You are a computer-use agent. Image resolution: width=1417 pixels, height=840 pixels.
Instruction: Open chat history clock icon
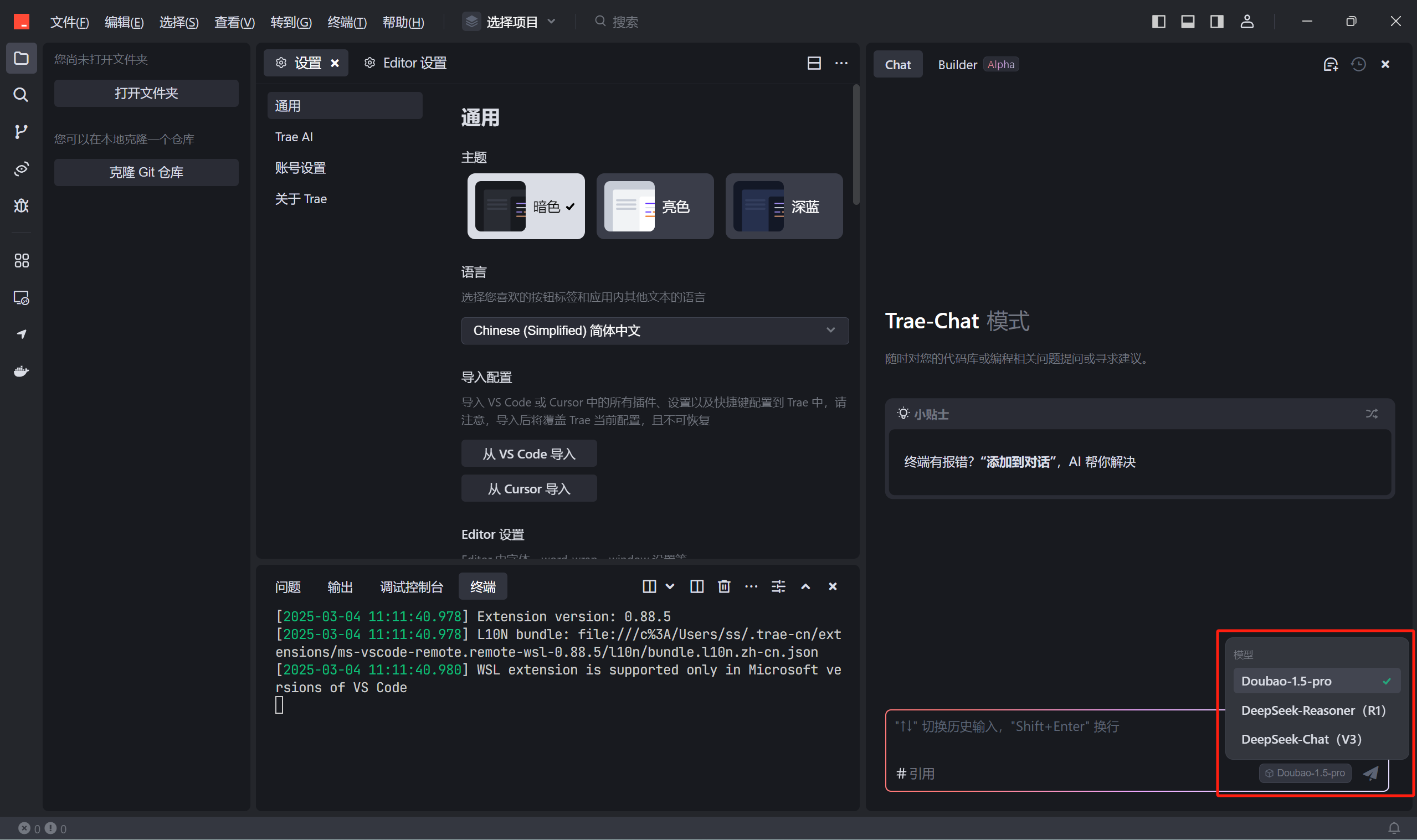click(x=1358, y=65)
